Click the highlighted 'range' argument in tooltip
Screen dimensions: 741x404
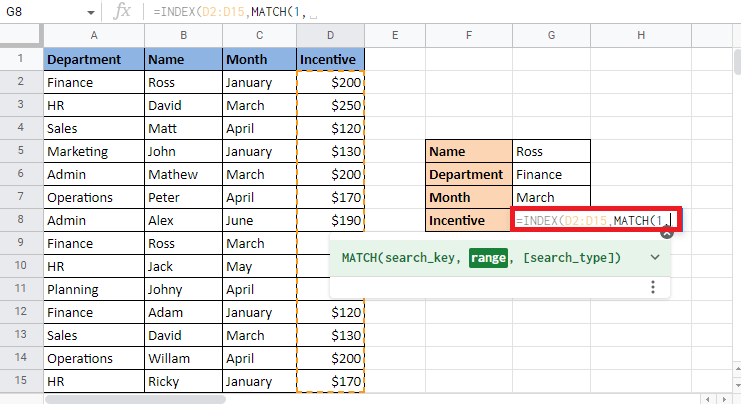click(x=489, y=258)
